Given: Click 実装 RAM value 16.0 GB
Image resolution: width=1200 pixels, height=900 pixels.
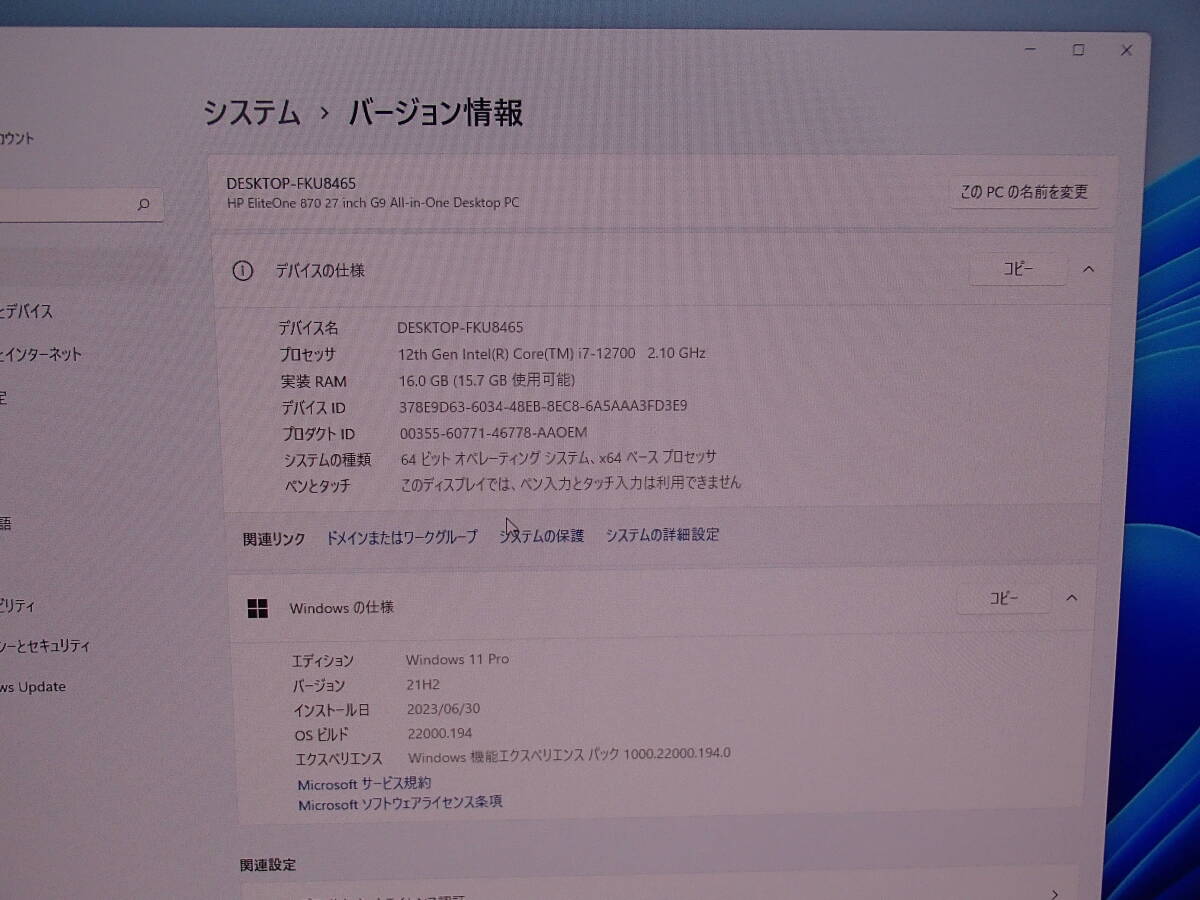Looking at the screenshot, I should tap(486, 380).
